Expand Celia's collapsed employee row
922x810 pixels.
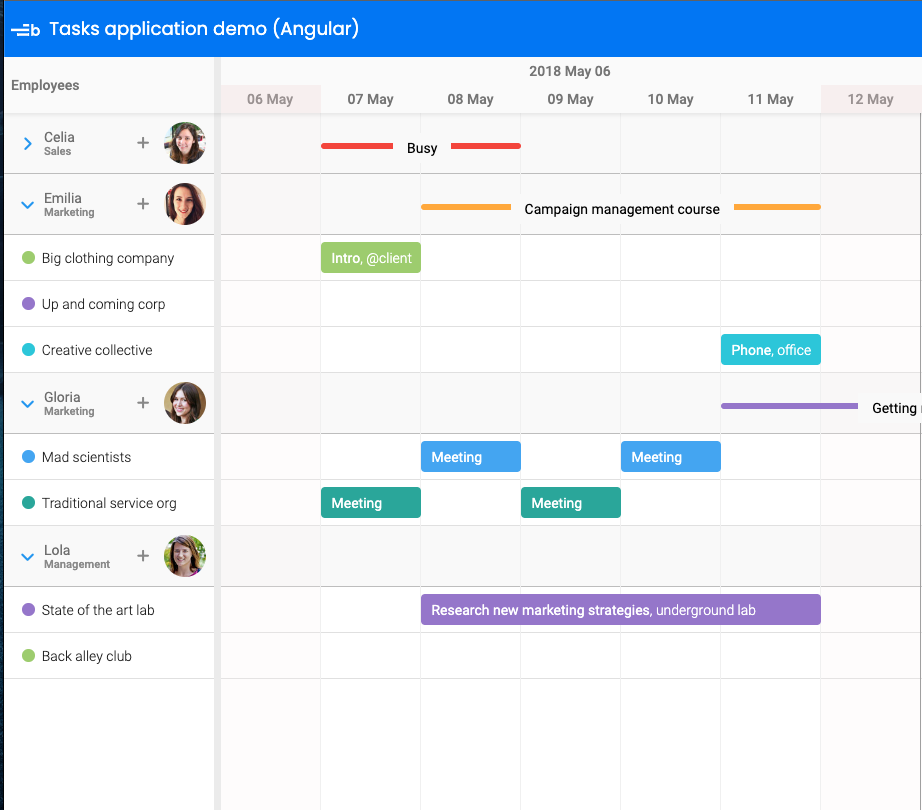28,144
